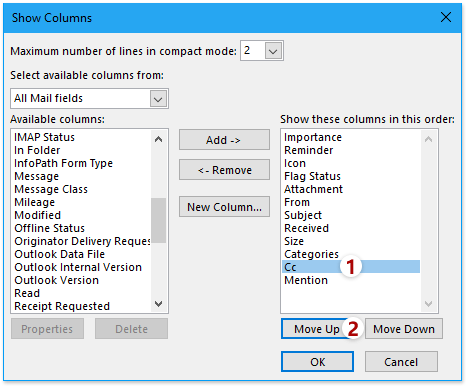Click down arrow of column order list scrollbar

point(429,304)
